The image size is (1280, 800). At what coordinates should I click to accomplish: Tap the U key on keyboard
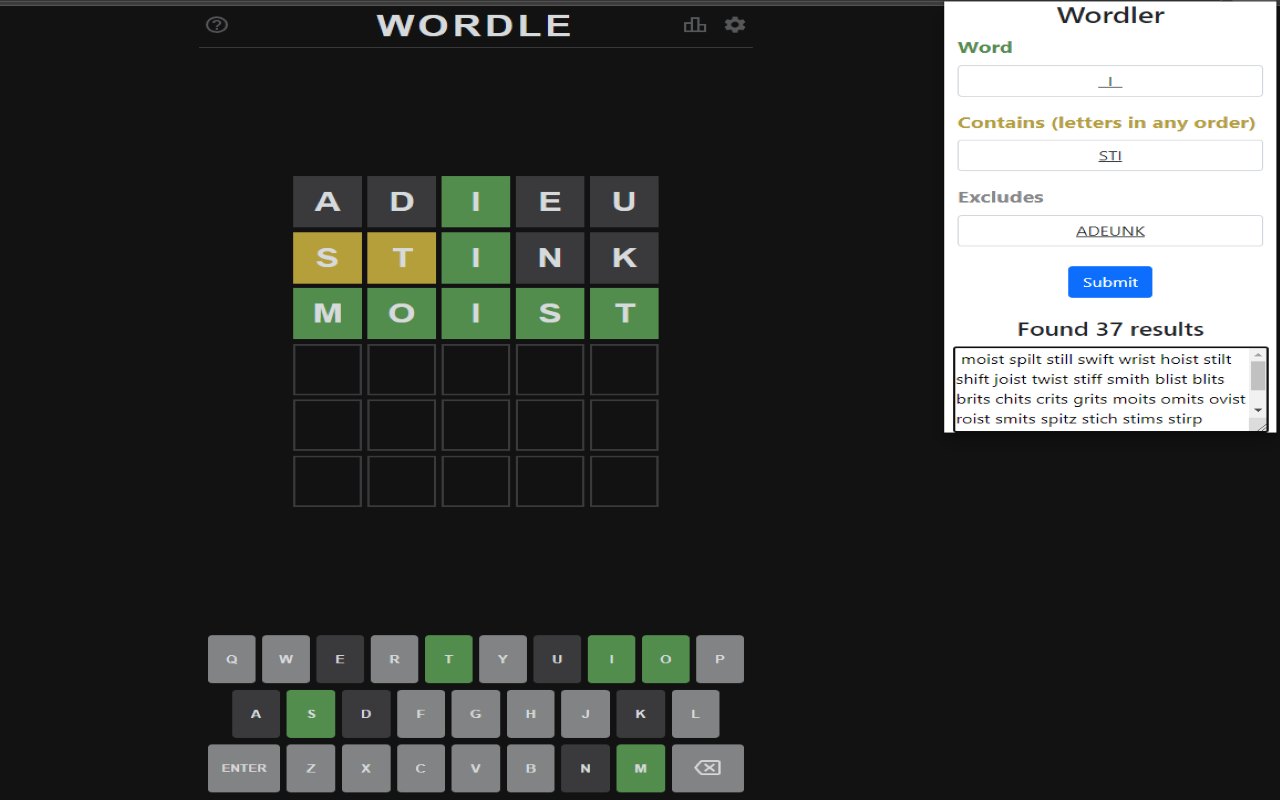[x=557, y=659]
